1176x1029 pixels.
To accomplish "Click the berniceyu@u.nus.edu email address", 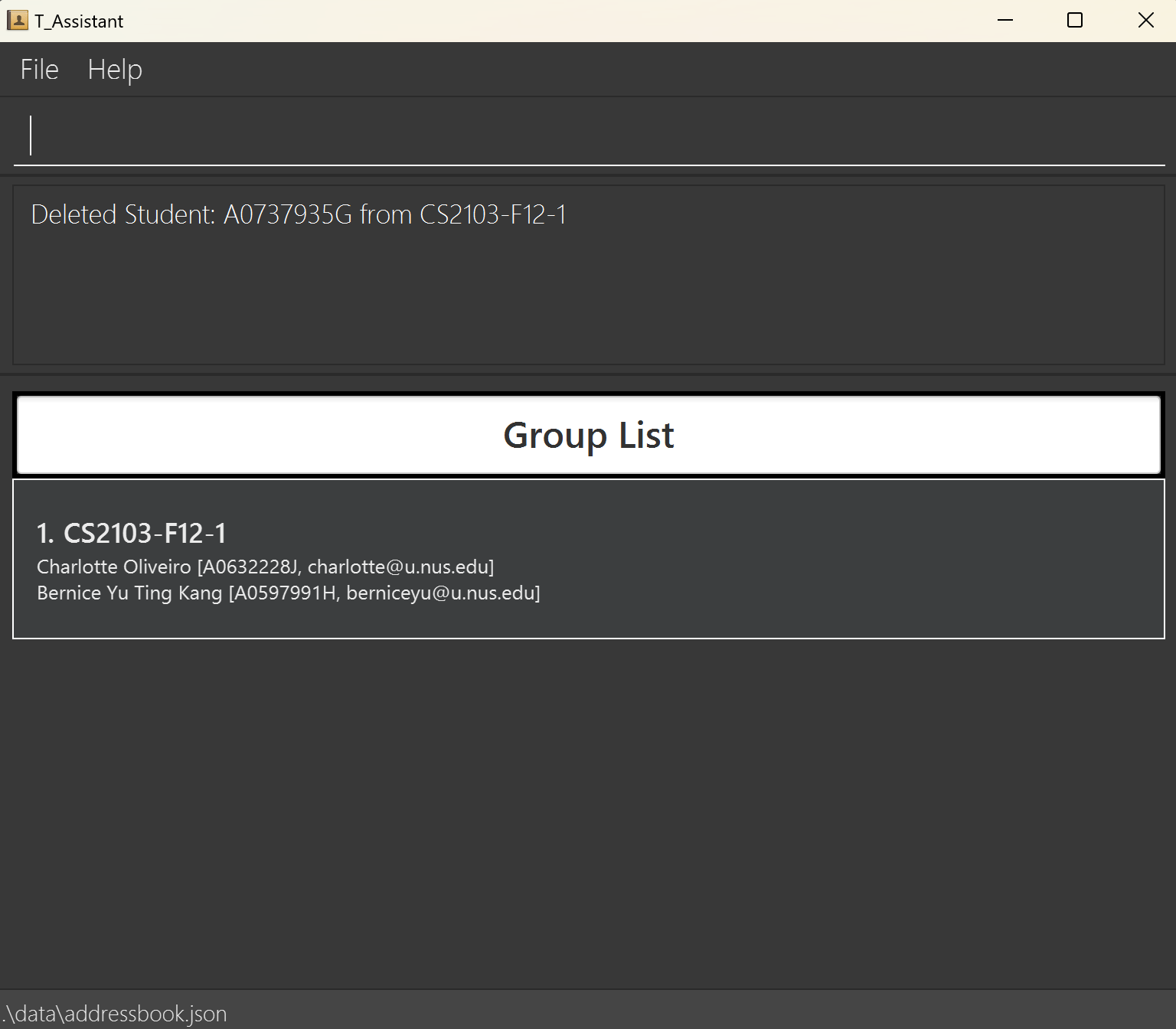I will click(440, 593).
